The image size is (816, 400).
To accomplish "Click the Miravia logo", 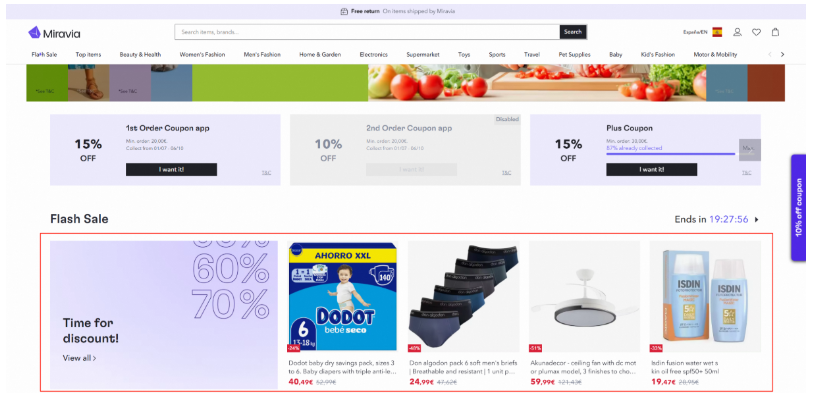I will click(54, 33).
